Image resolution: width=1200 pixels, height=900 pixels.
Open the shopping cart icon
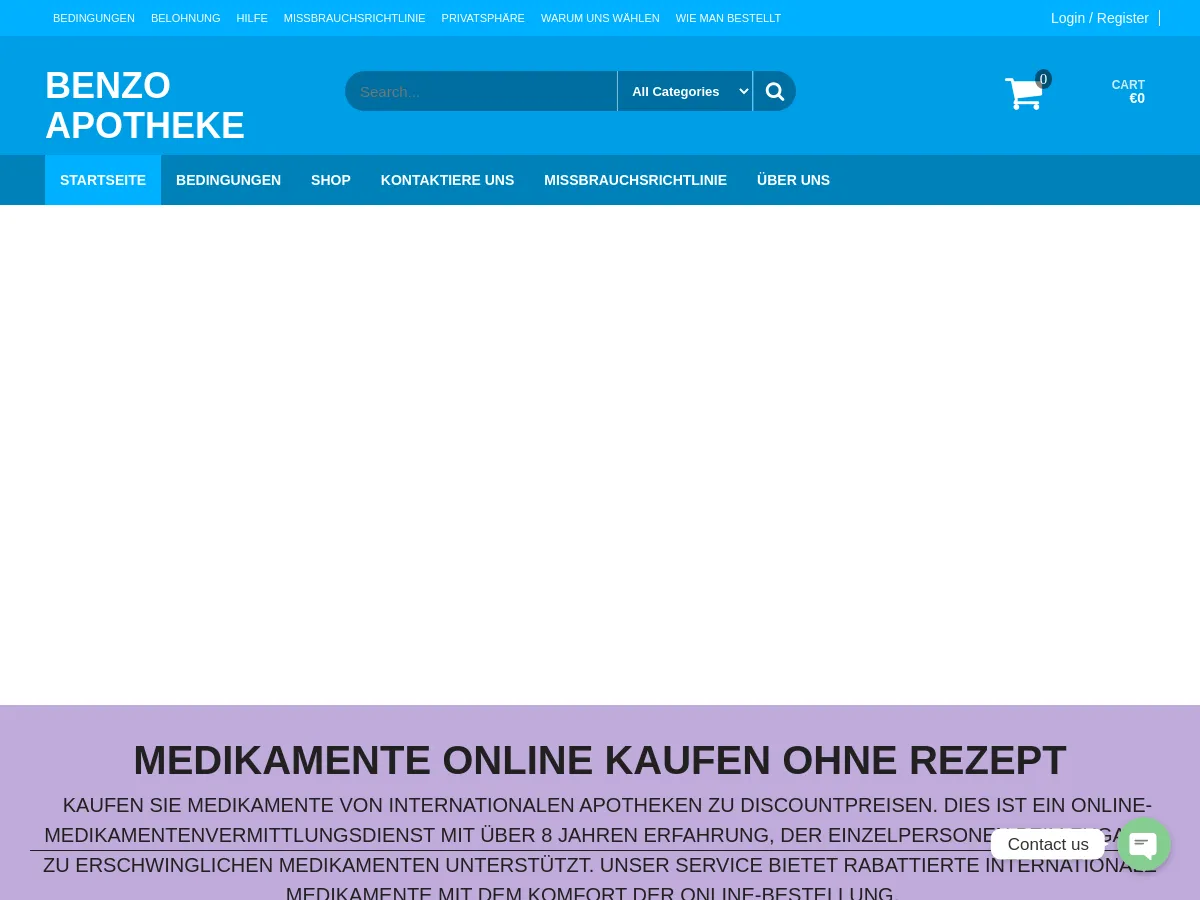point(1023,93)
